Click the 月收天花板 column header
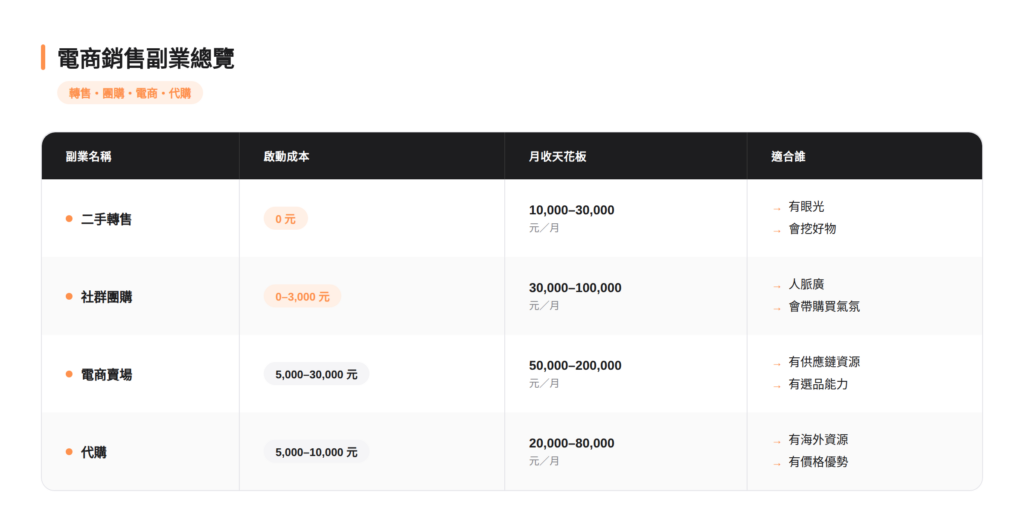The height and width of the screenshot is (532, 1024). pyautogui.click(x=558, y=157)
